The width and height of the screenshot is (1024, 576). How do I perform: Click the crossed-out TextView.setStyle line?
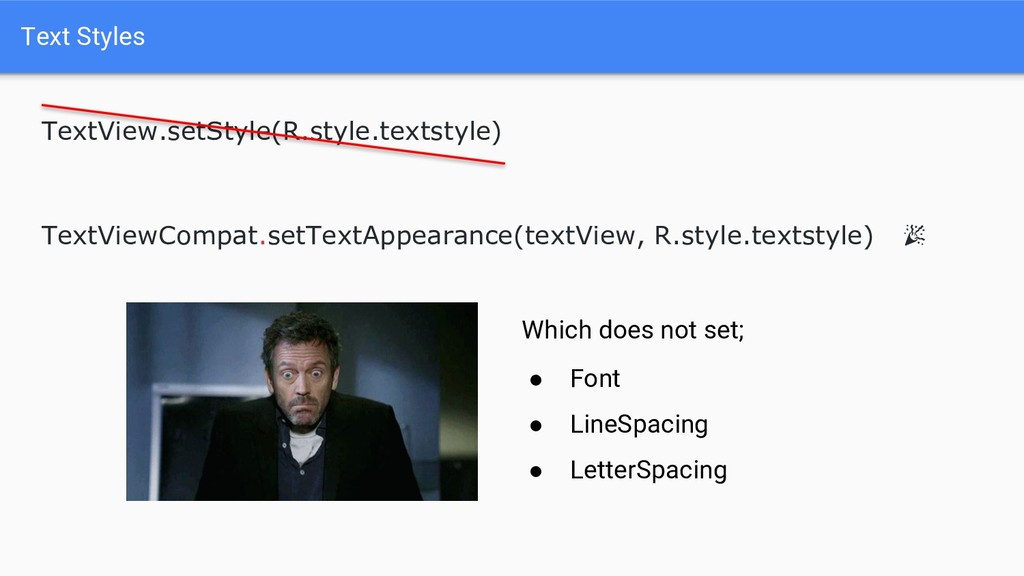tap(271, 131)
